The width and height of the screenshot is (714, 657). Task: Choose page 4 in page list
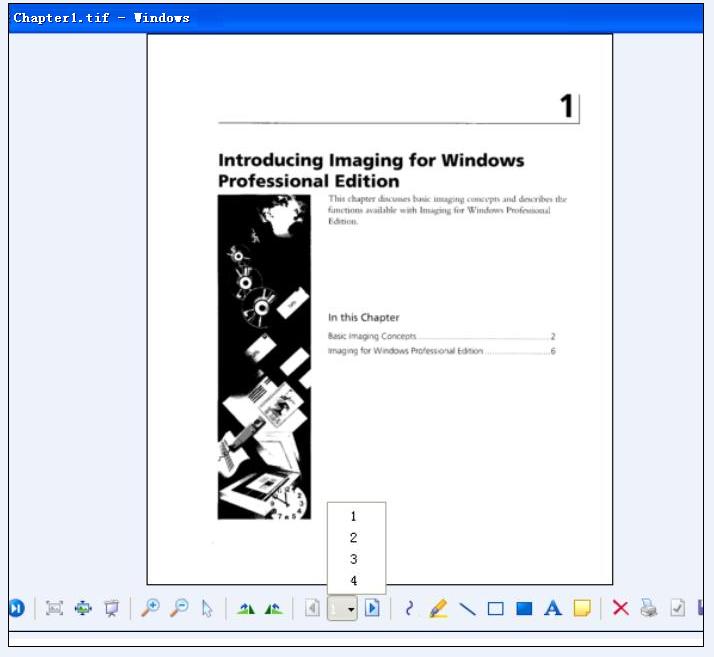354,581
